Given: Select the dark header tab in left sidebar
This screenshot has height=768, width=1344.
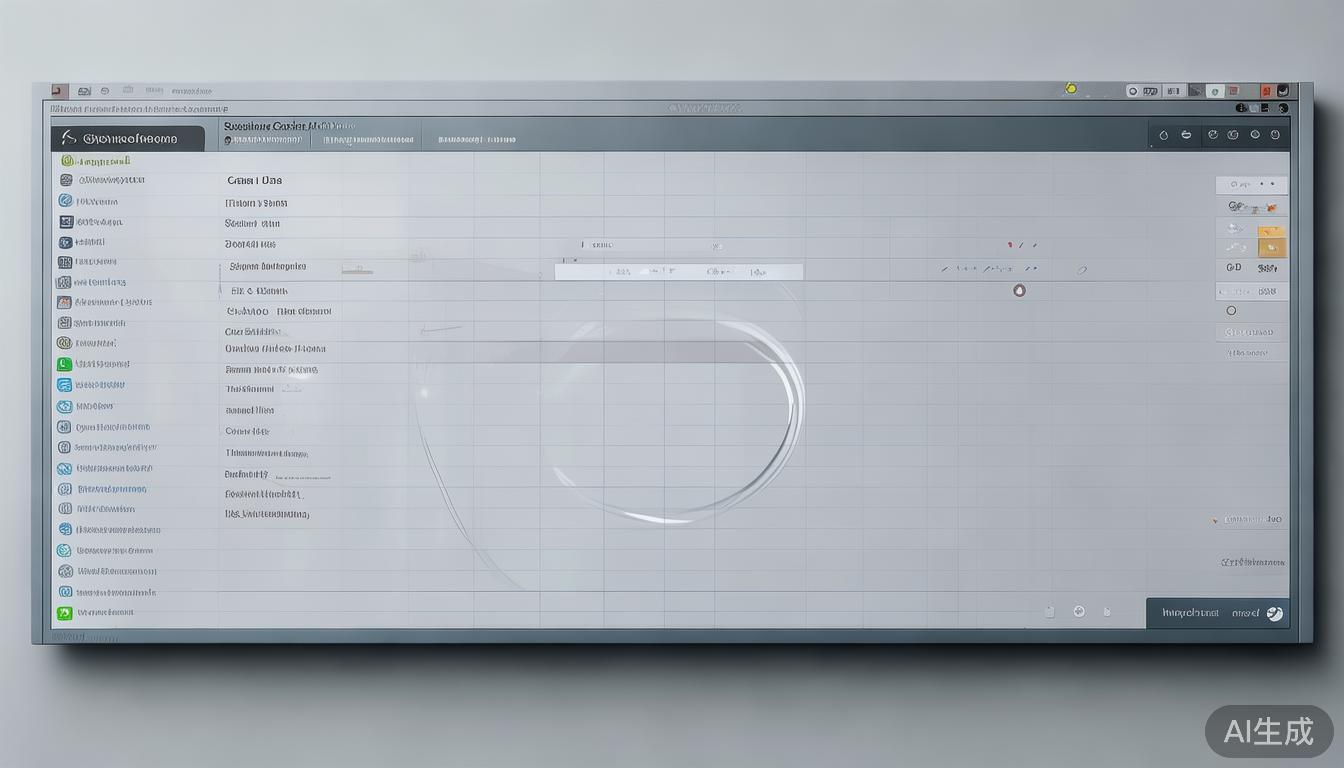Looking at the screenshot, I should pos(127,138).
